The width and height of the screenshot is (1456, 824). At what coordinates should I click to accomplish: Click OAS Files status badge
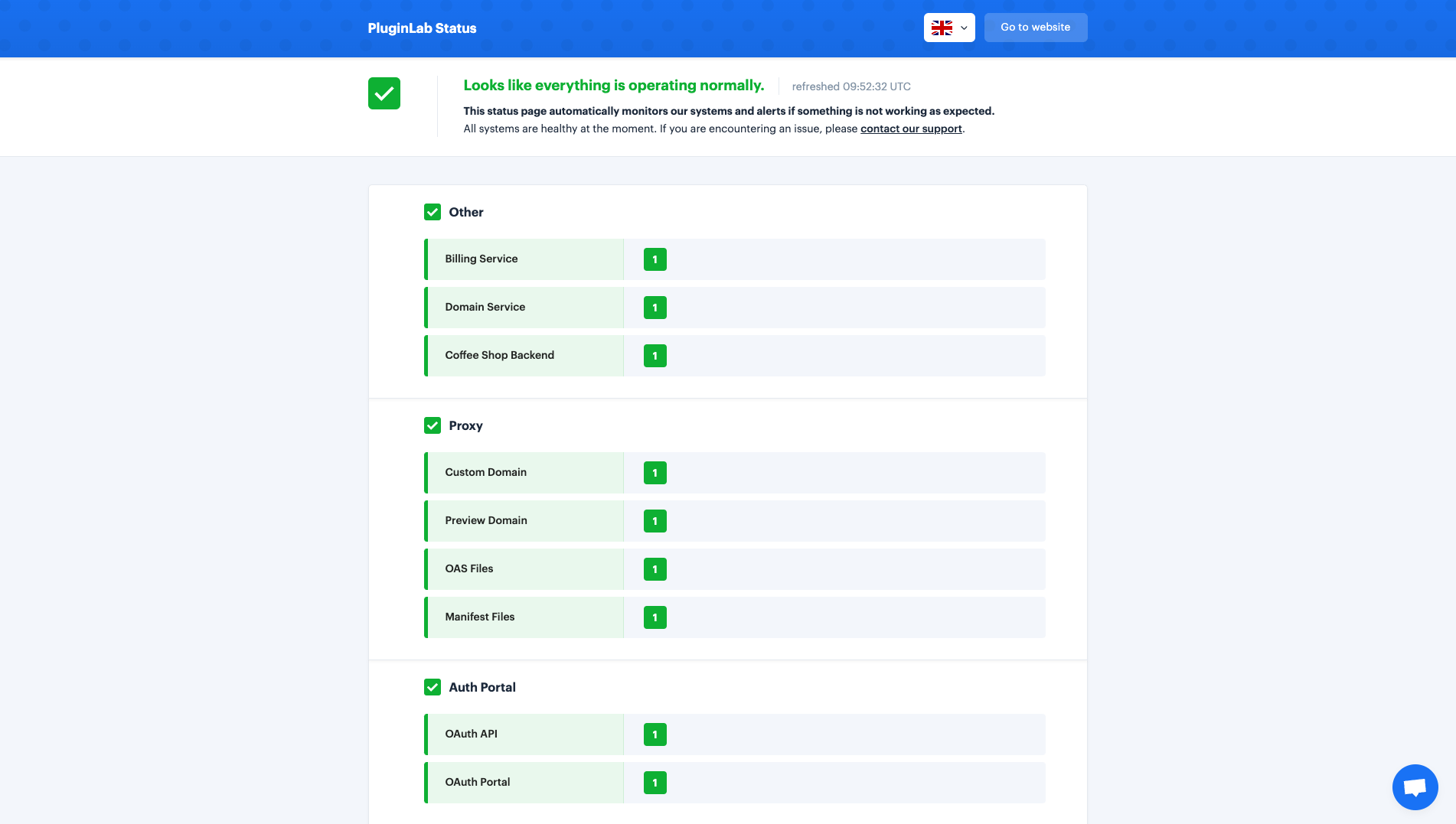655,569
